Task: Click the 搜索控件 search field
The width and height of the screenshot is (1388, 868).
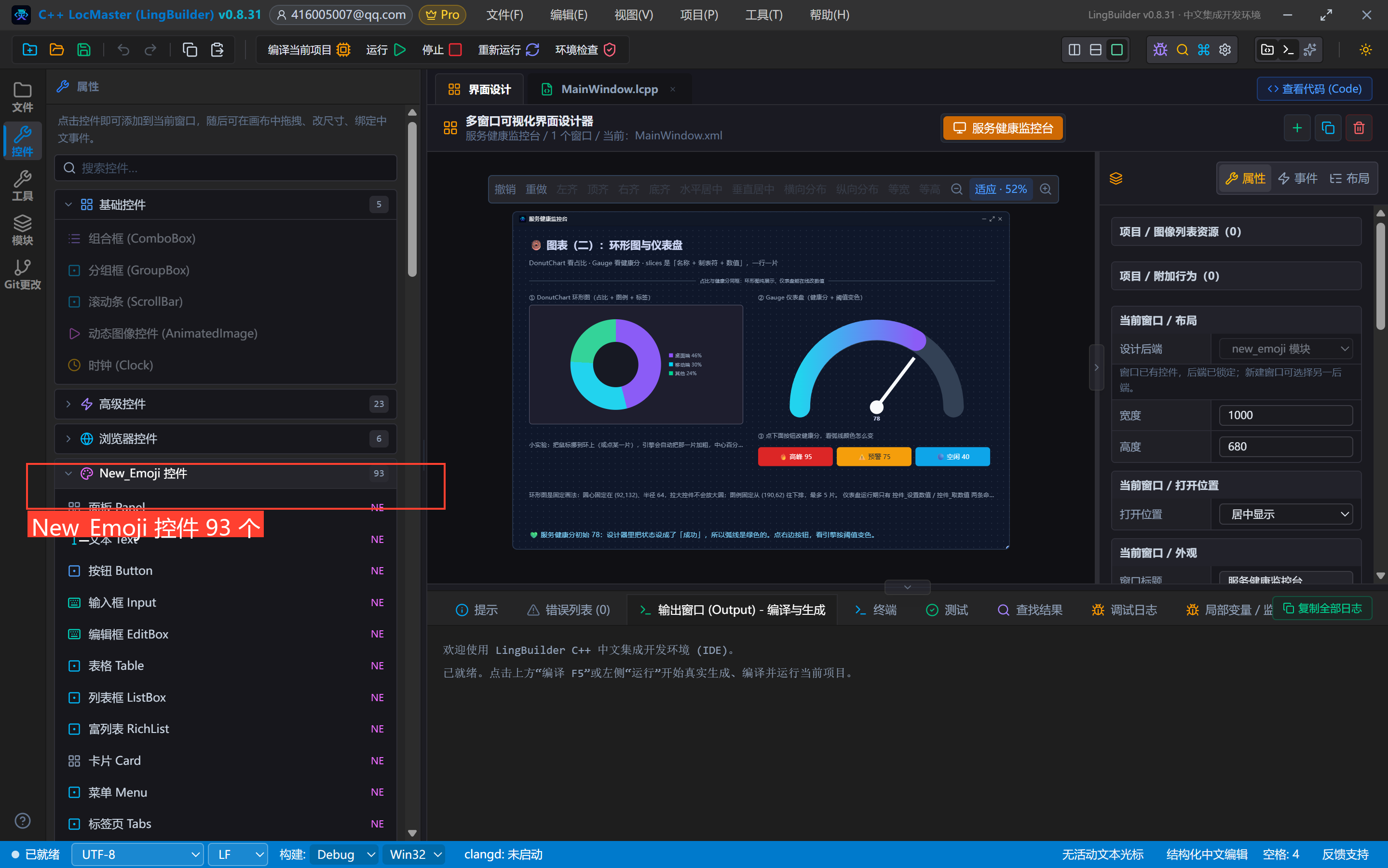Action: [x=226, y=168]
